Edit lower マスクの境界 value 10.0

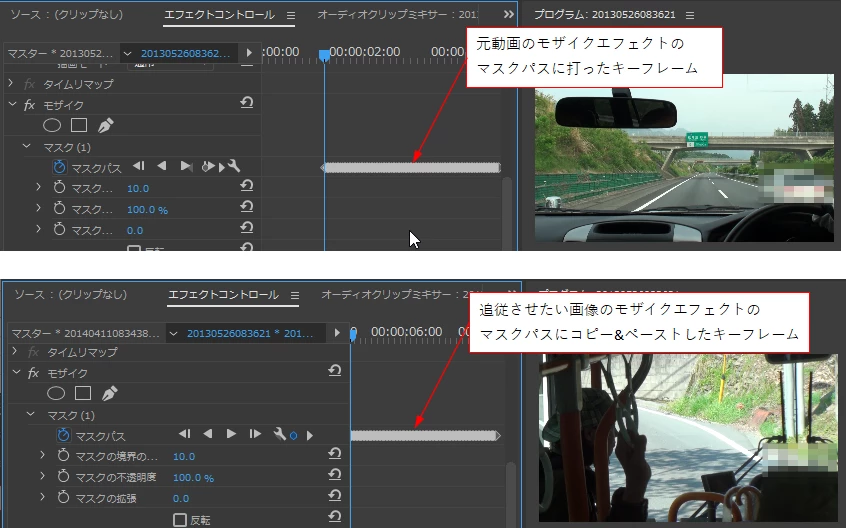[x=184, y=457]
